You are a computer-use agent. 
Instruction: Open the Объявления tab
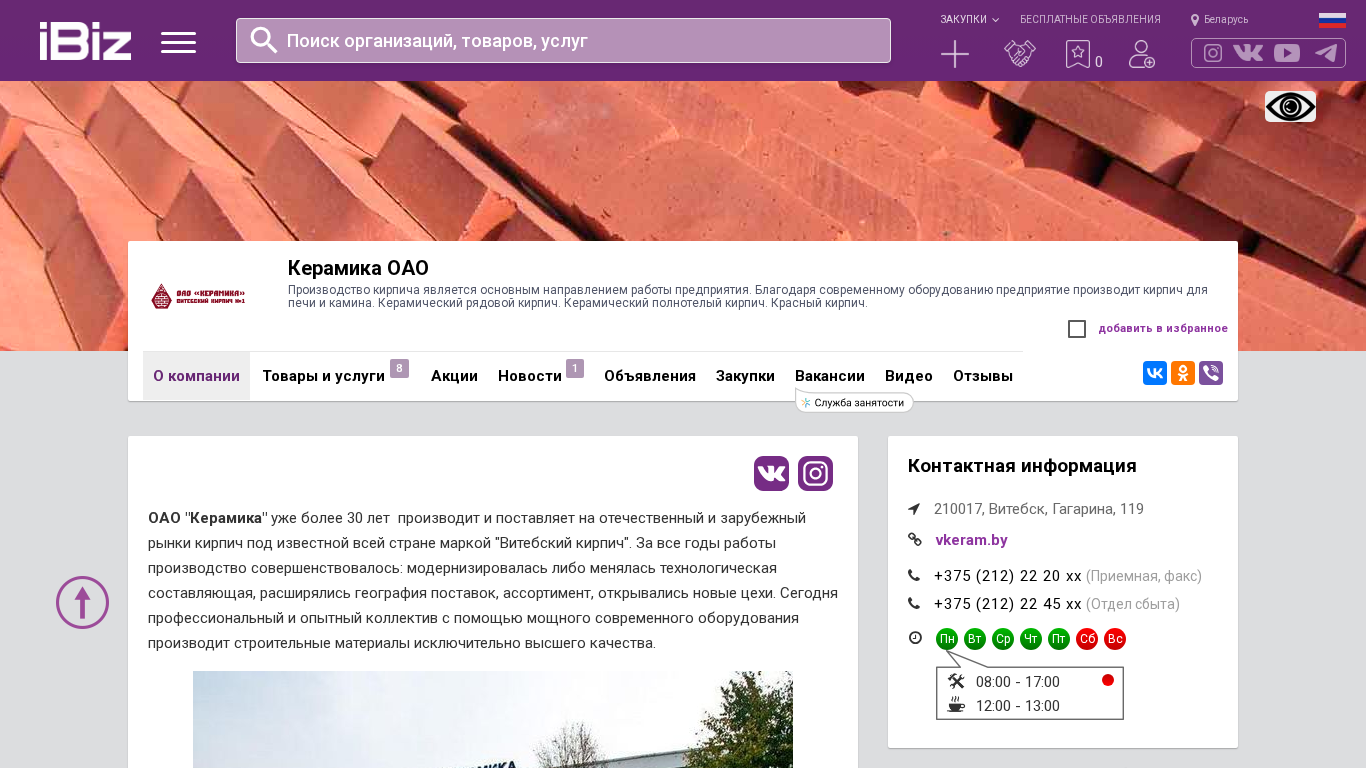tap(650, 376)
